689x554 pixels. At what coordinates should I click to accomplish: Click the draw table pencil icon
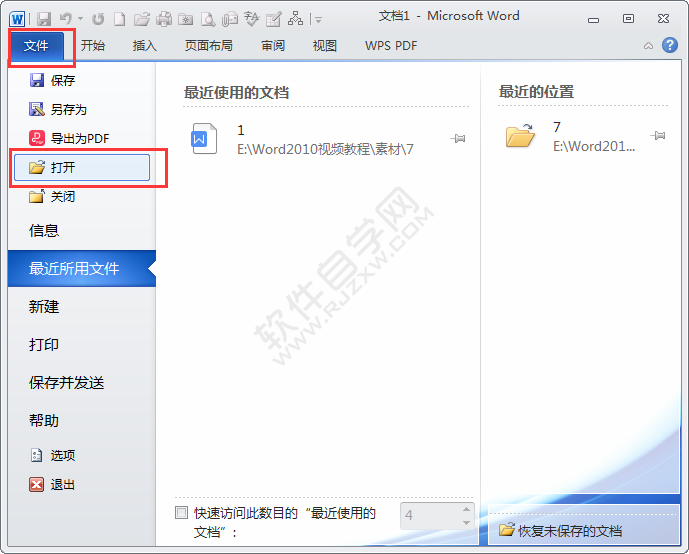click(x=273, y=19)
